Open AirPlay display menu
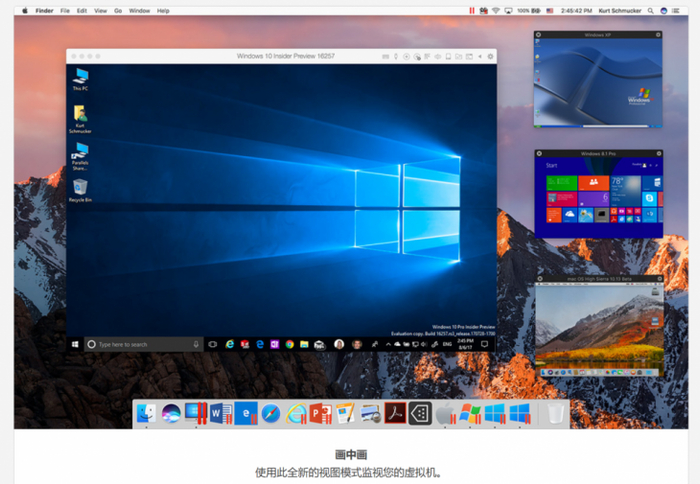 (508, 10)
